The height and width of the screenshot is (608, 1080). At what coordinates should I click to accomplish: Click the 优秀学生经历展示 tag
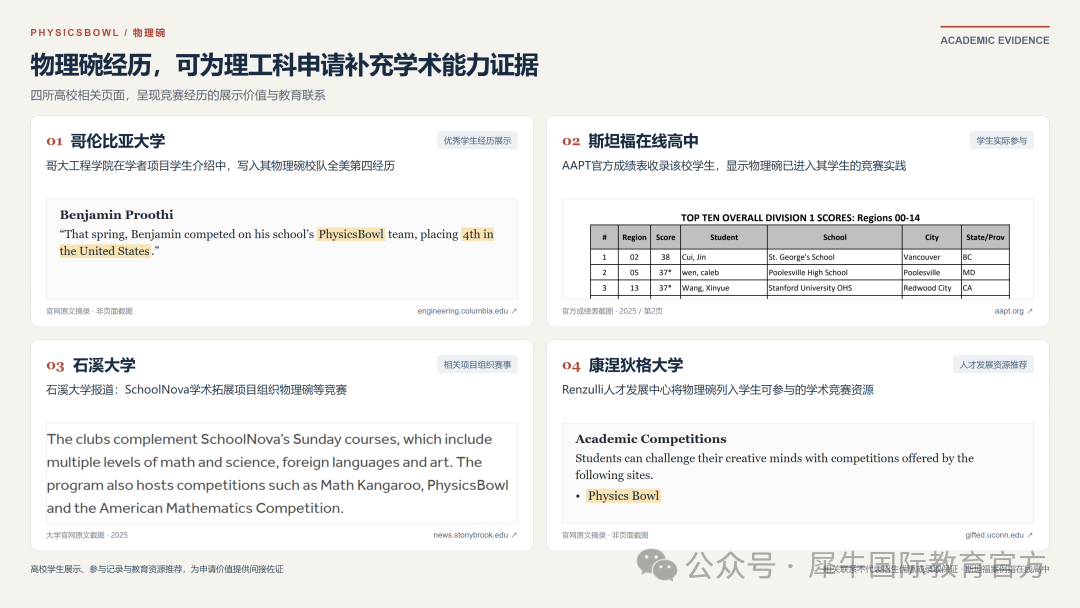click(477, 140)
